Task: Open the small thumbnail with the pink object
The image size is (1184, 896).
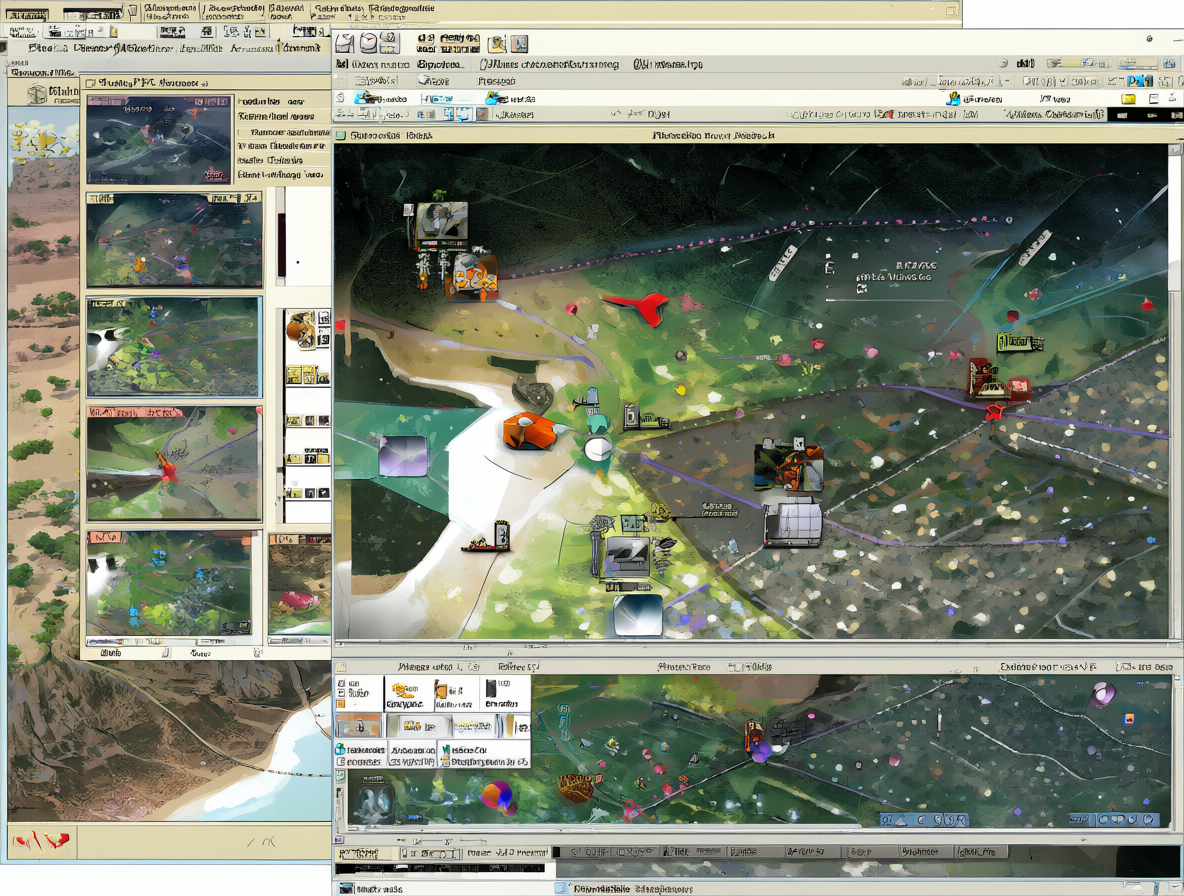Action: click(x=300, y=584)
